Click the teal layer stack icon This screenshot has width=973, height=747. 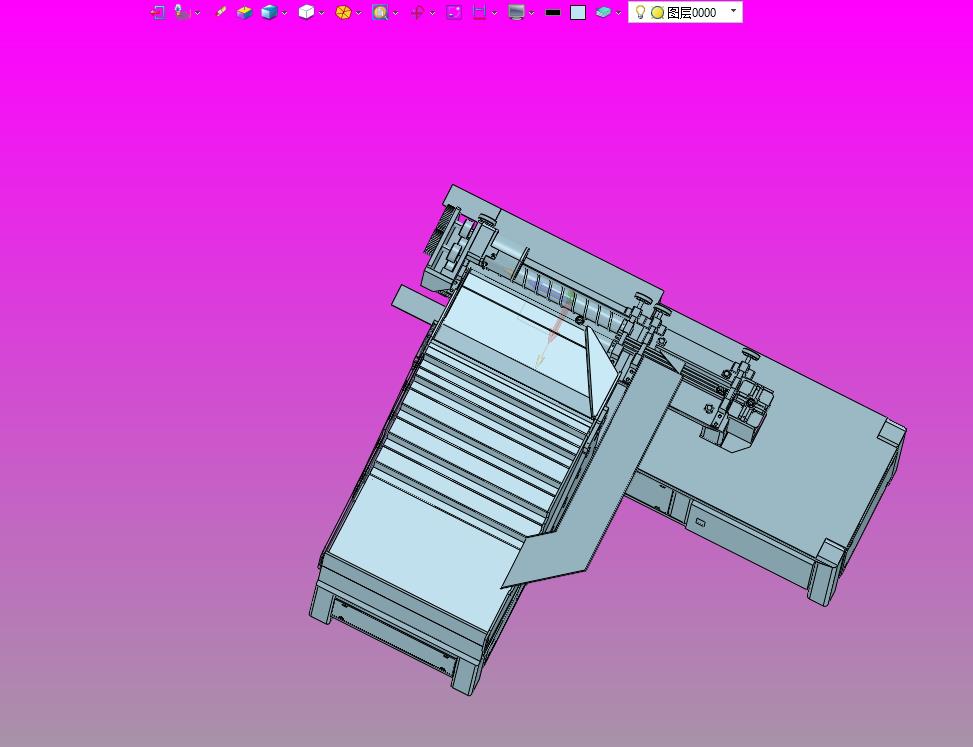[603, 12]
